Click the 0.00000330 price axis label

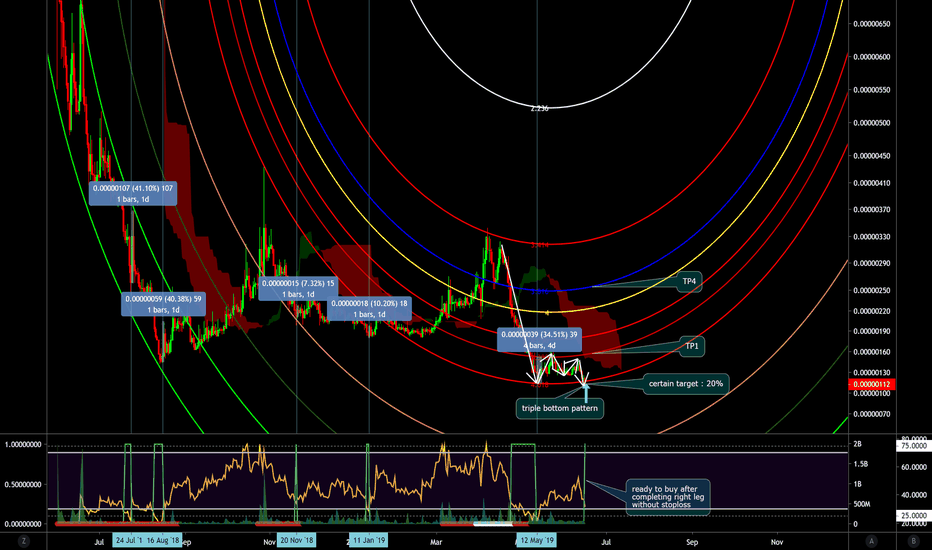click(x=871, y=237)
